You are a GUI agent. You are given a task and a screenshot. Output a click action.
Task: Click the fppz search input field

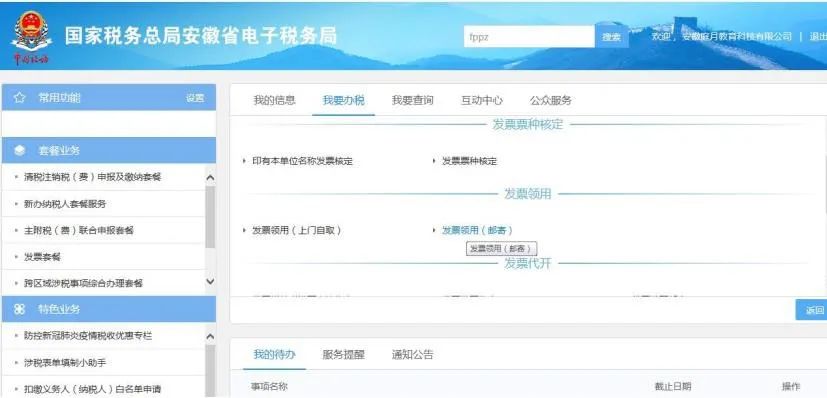coord(529,37)
